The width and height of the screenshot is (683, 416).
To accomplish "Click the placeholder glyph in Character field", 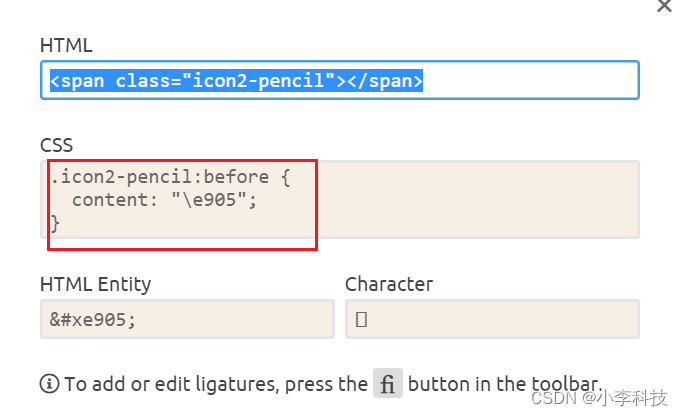I will 361,320.
